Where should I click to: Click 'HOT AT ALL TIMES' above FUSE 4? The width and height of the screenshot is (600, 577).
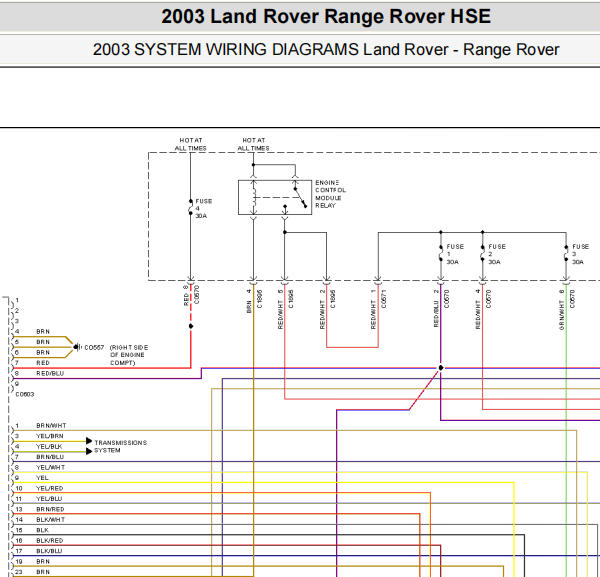click(x=191, y=144)
